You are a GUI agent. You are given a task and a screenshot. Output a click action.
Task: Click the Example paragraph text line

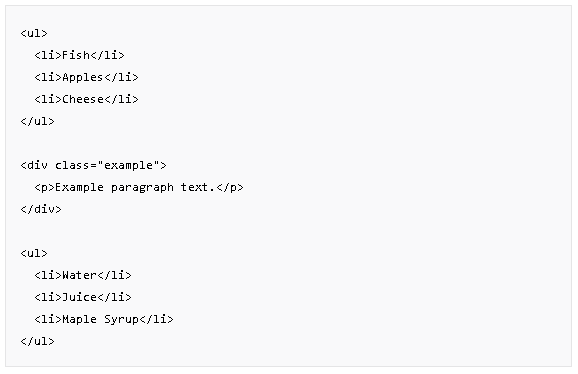click(x=139, y=188)
